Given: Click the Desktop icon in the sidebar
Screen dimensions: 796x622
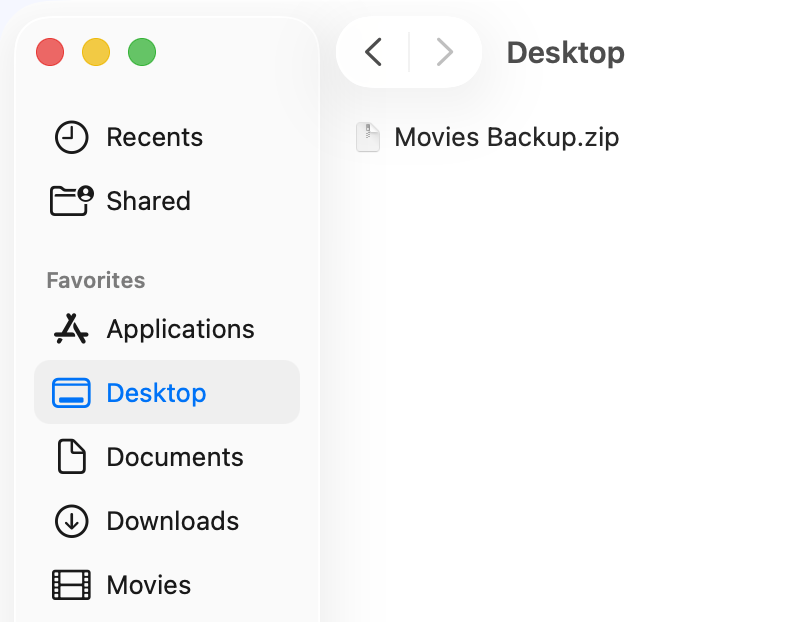Looking at the screenshot, I should [x=71, y=393].
